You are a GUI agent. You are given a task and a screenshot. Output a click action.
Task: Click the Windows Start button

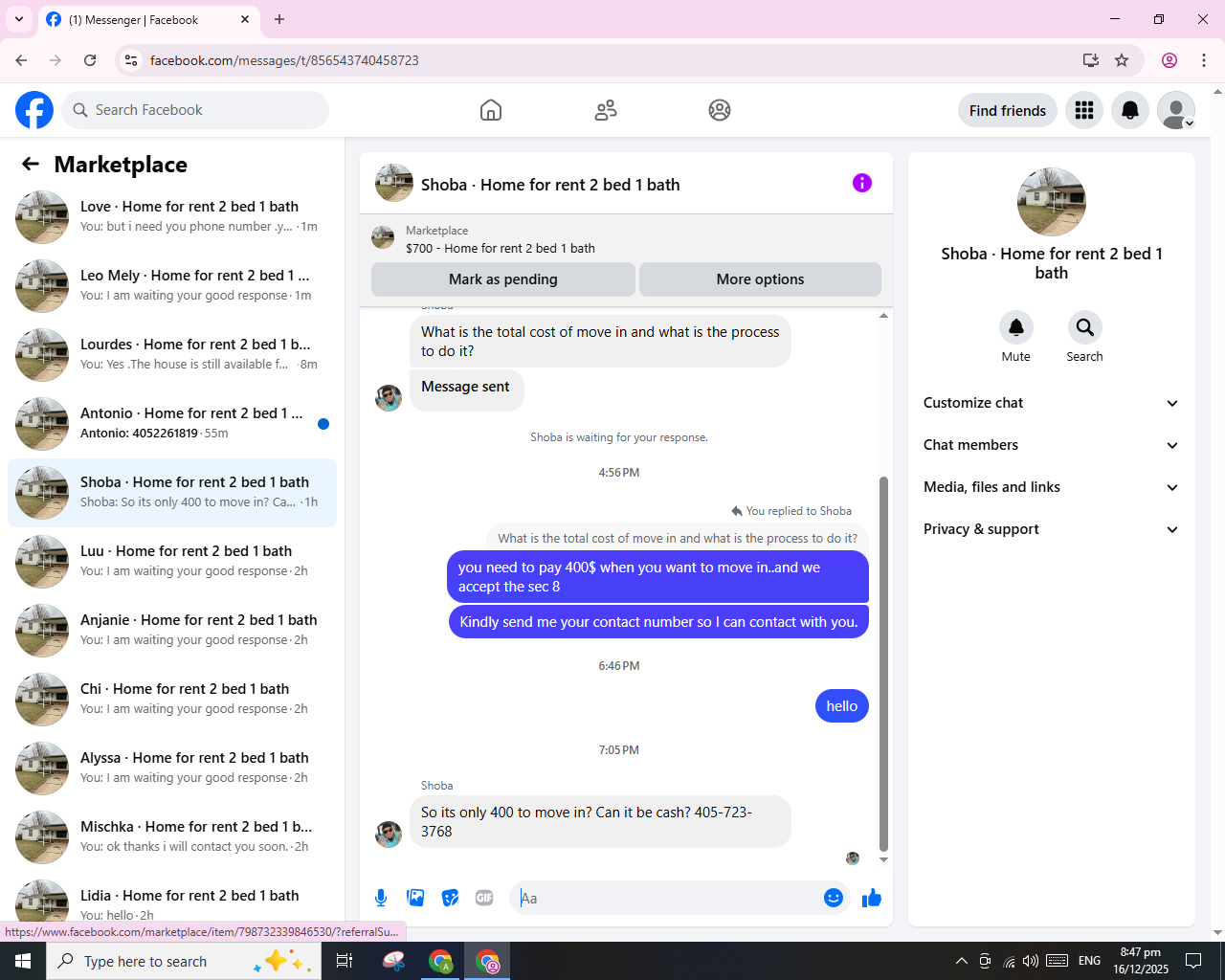23,961
